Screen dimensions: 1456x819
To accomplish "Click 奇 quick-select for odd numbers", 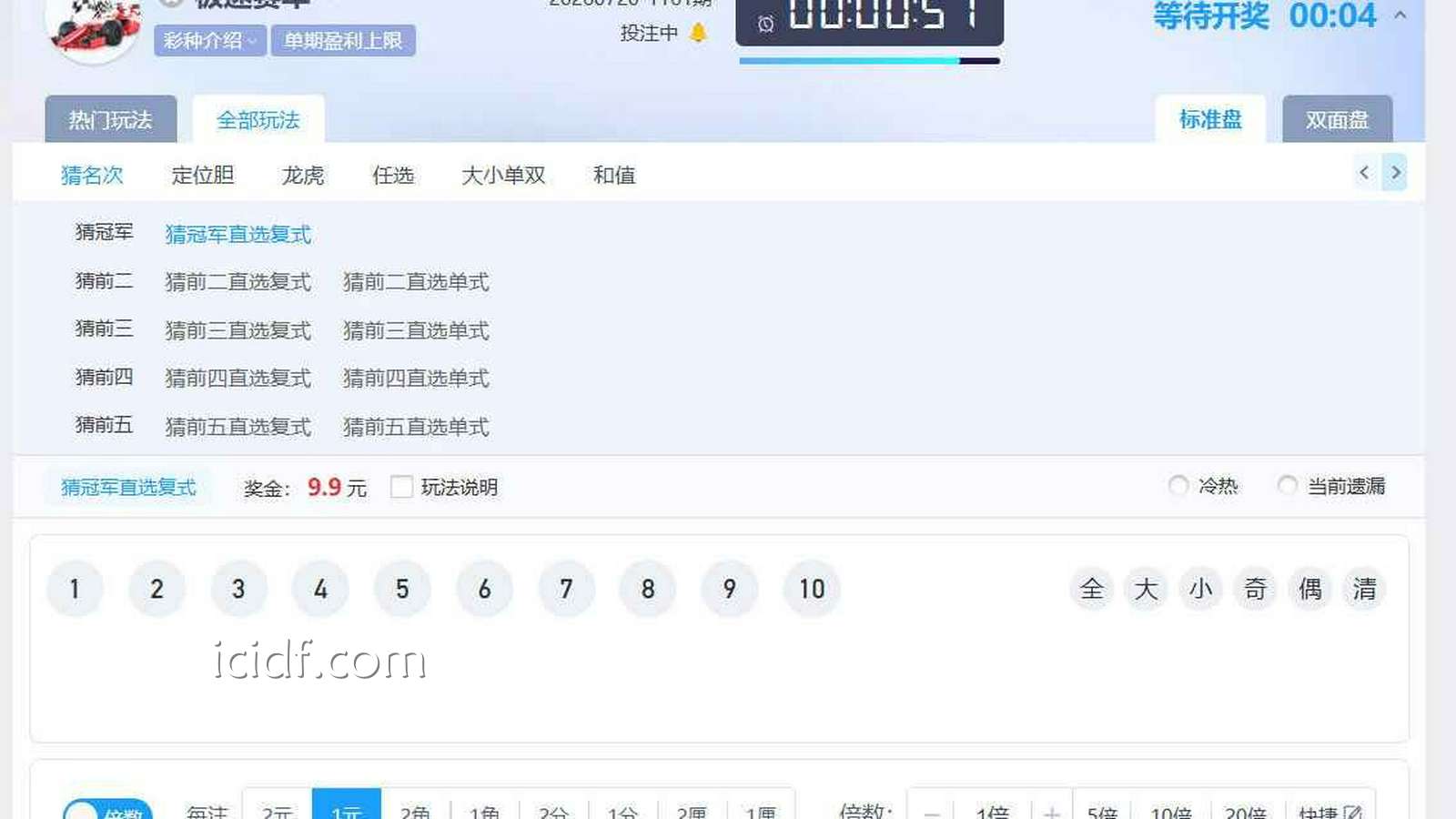I will pyautogui.click(x=1256, y=589).
